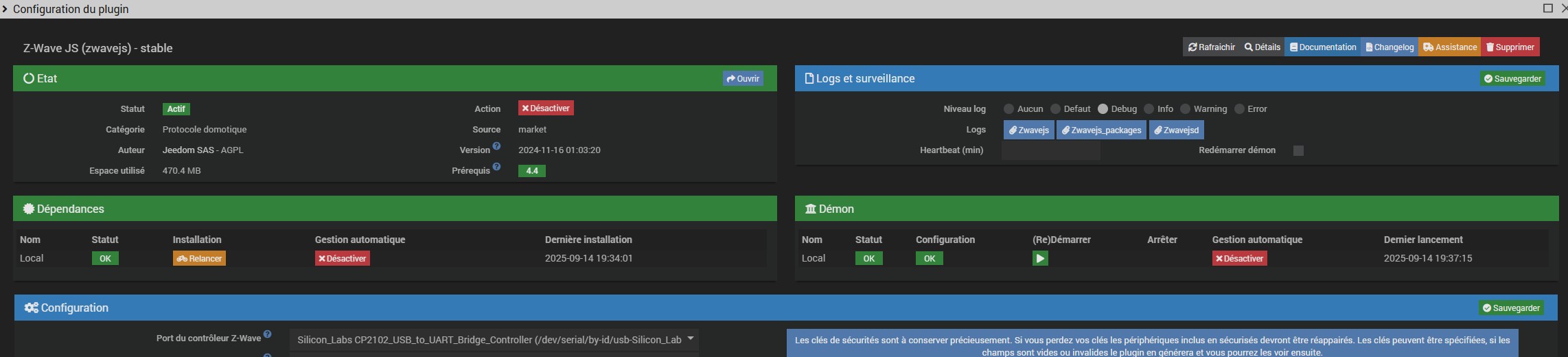Screen dimensions: 1568x357
Task: Select Info log level
Action: point(1149,109)
